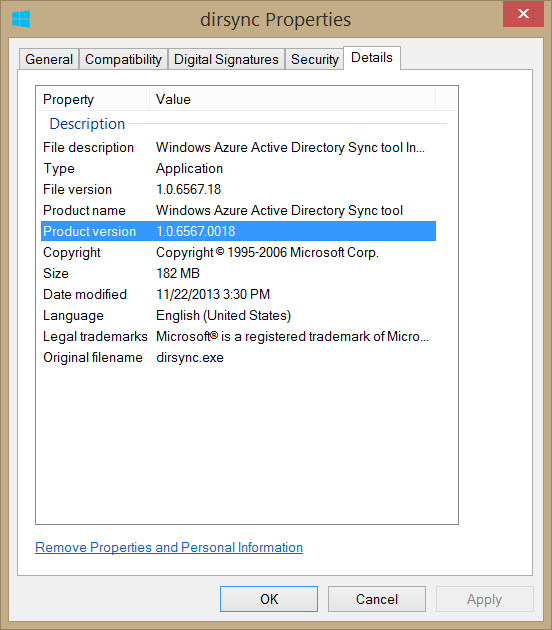
Task: Close the dirsync Properties dialog
Action: [523, 14]
